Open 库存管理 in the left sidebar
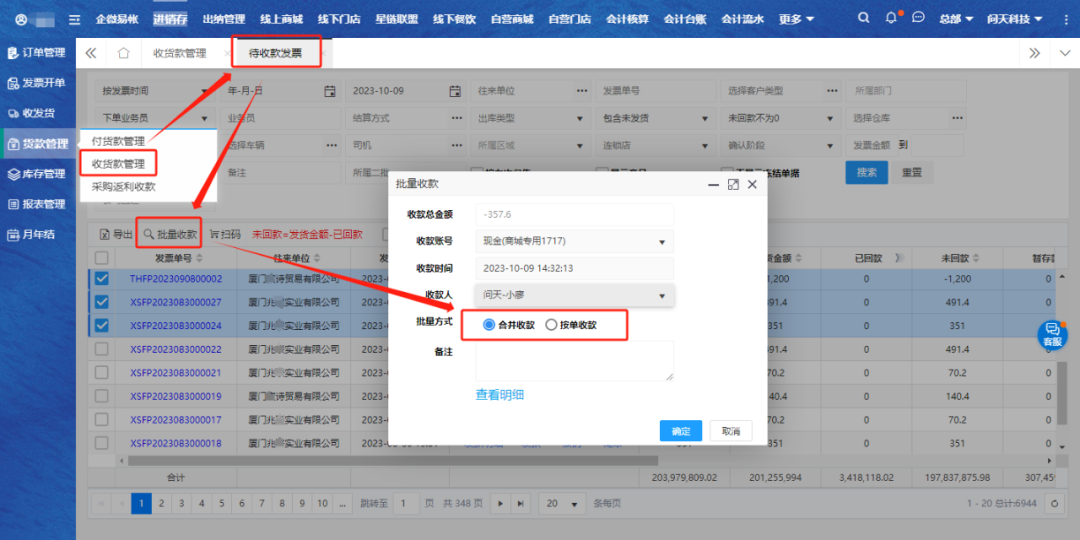This screenshot has height=540, width=1080. pos(37,174)
